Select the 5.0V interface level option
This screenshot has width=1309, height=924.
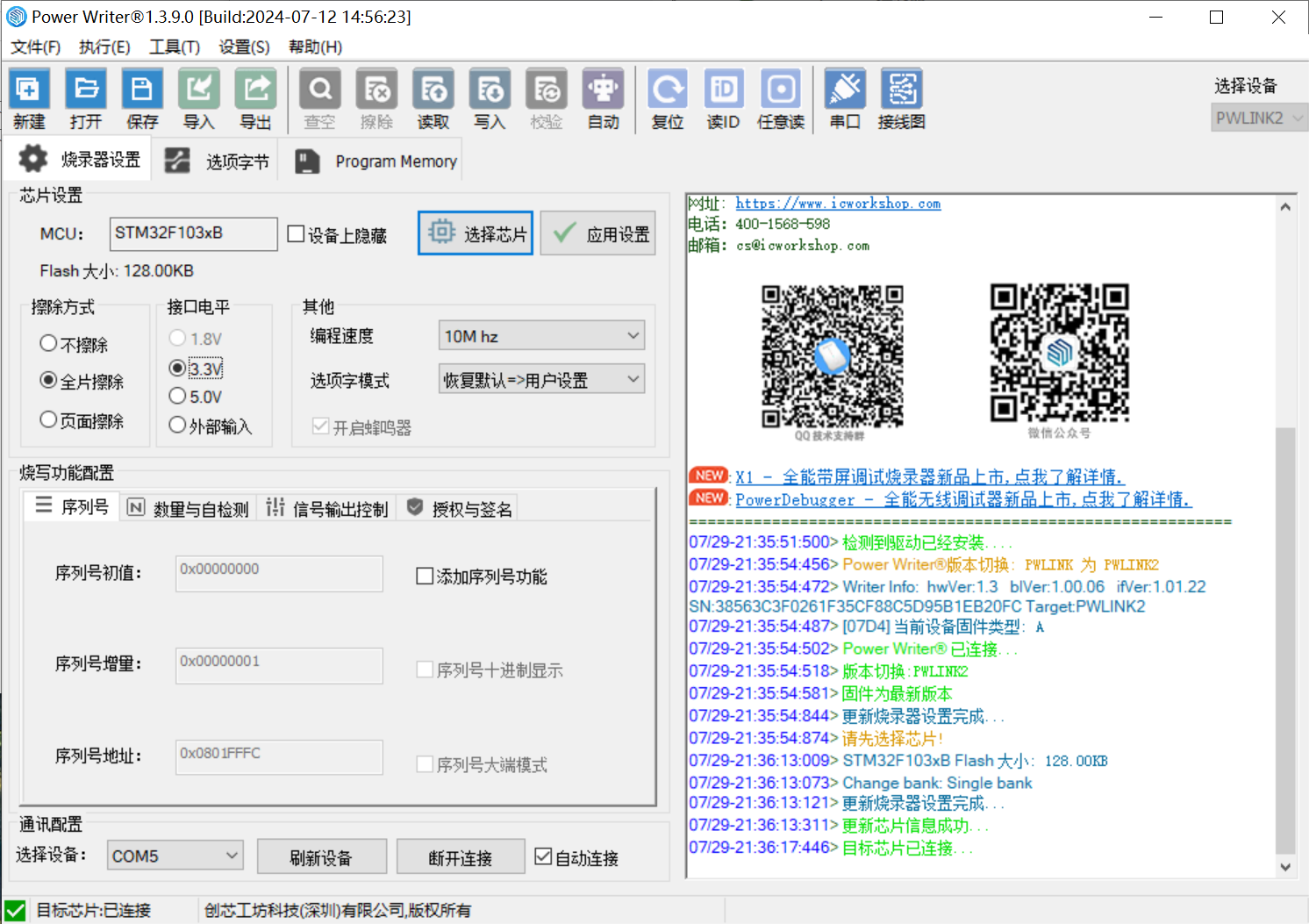pyautogui.click(x=178, y=397)
